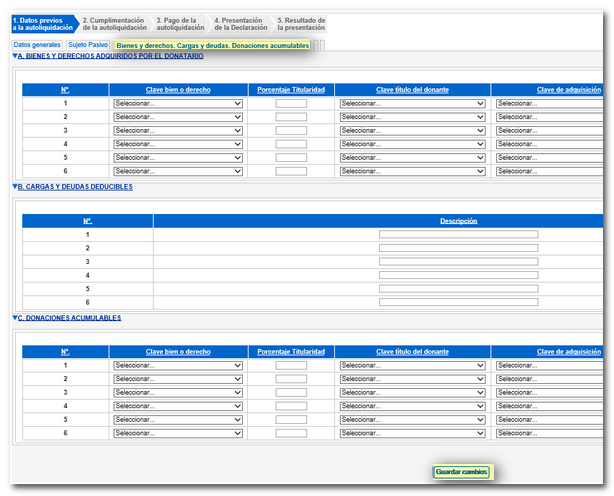614x496 pixels.
Task: Go to step 5 Resultado de la presentación
Action: [x=300, y=24]
